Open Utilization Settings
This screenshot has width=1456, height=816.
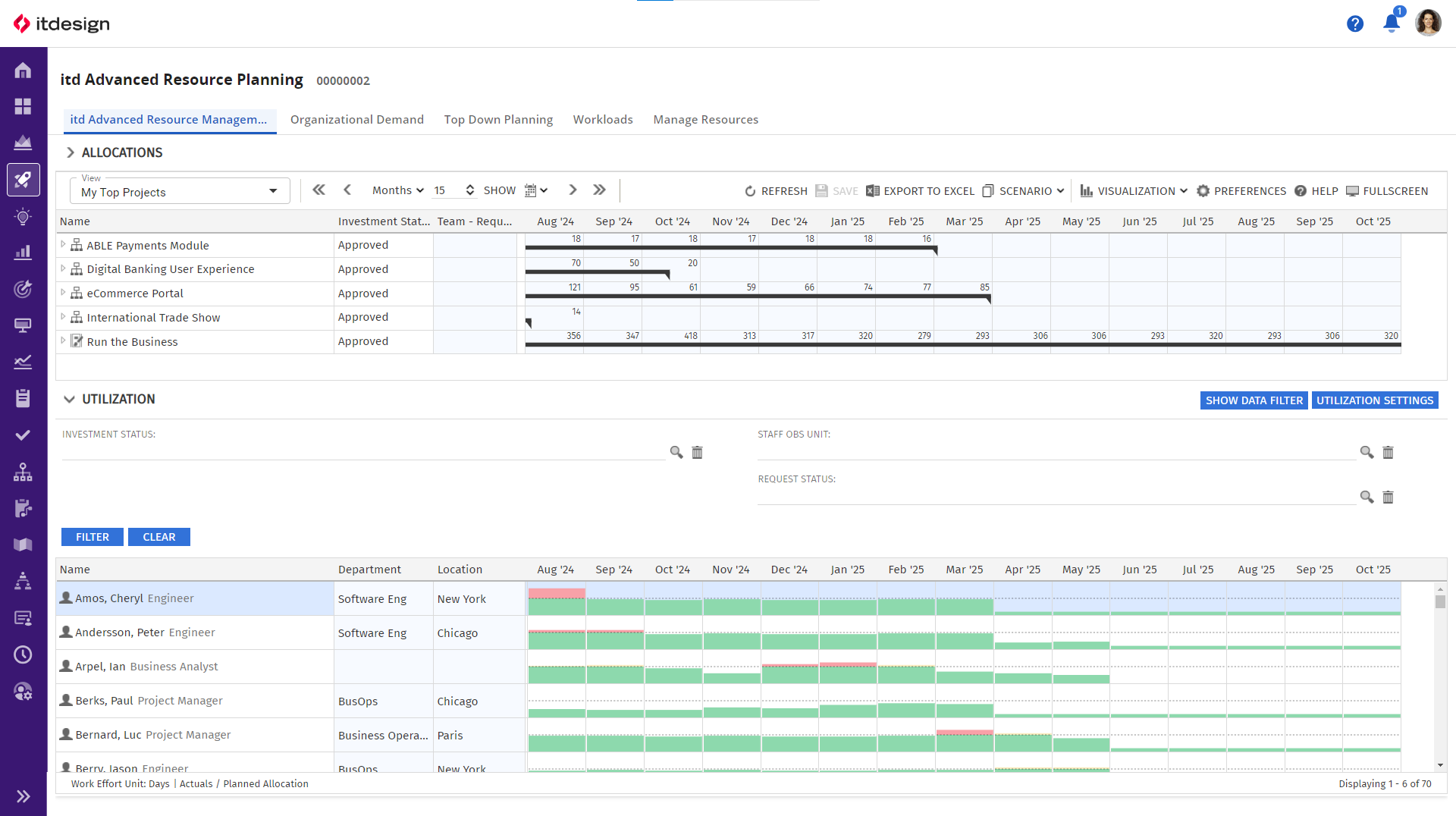(x=1375, y=400)
